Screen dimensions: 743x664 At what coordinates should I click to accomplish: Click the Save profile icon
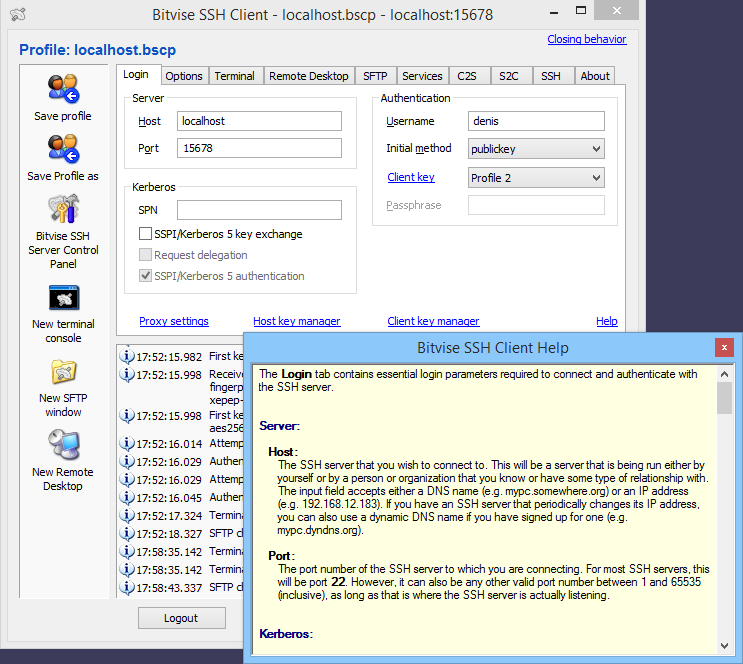(x=63, y=89)
